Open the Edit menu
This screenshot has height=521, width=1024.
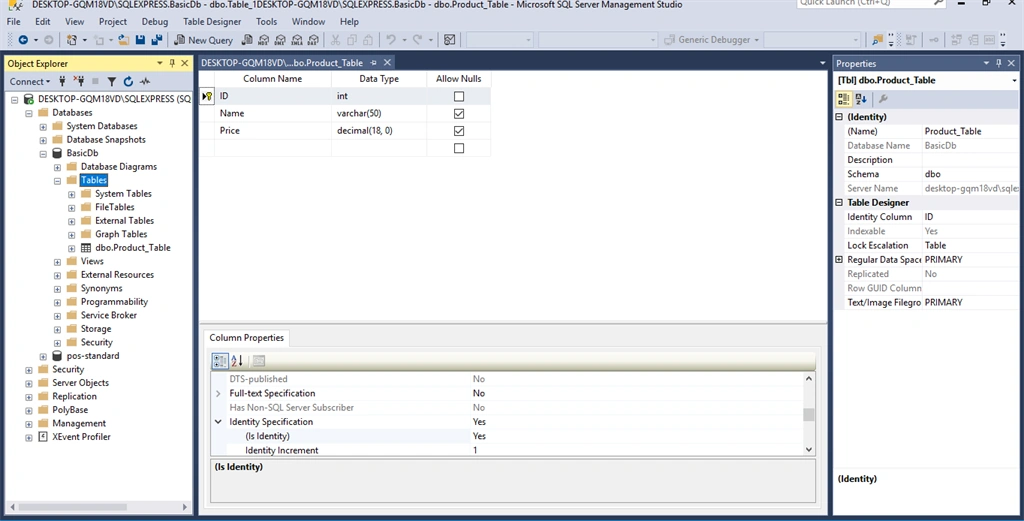(x=42, y=22)
